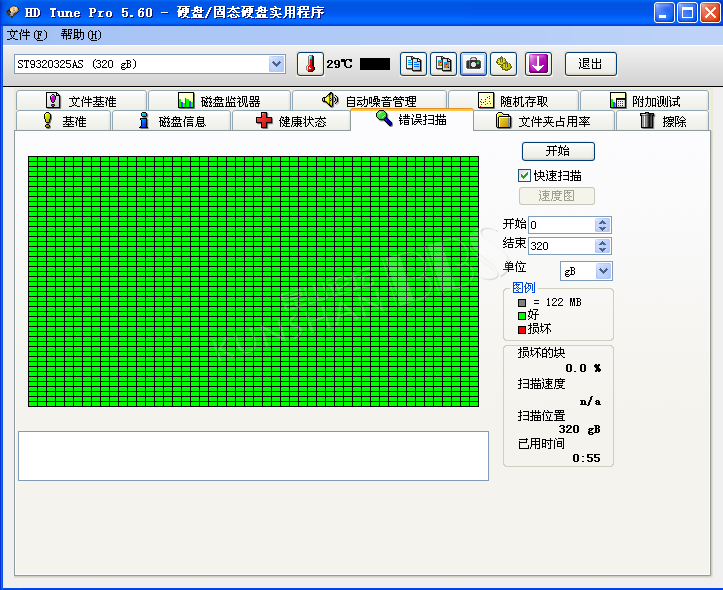
Task: Click the purple down-arrow minimize-to-tray icon
Action: pyautogui.click(x=538, y=64)
